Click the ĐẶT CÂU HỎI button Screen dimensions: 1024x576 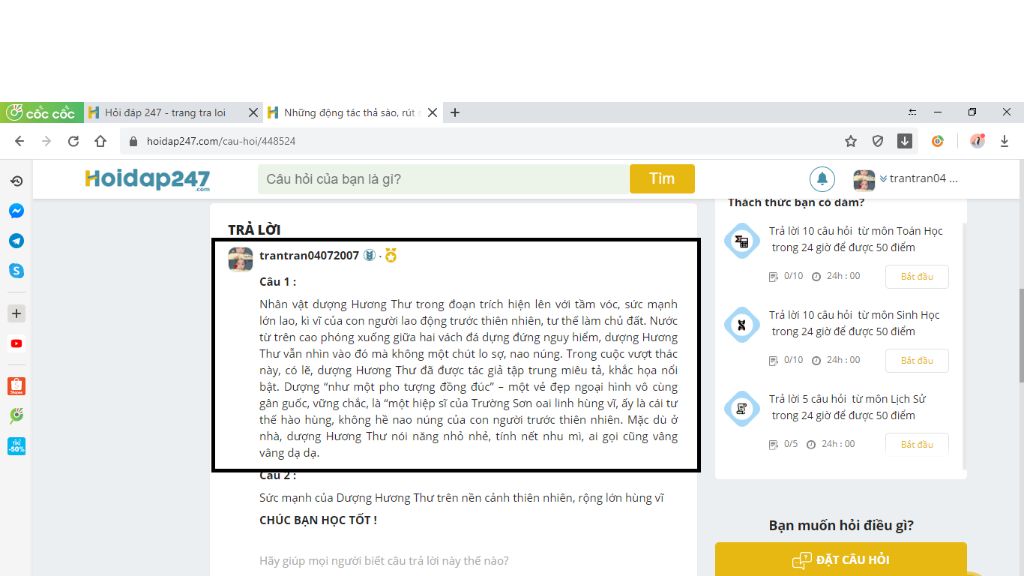pos(840,560)
